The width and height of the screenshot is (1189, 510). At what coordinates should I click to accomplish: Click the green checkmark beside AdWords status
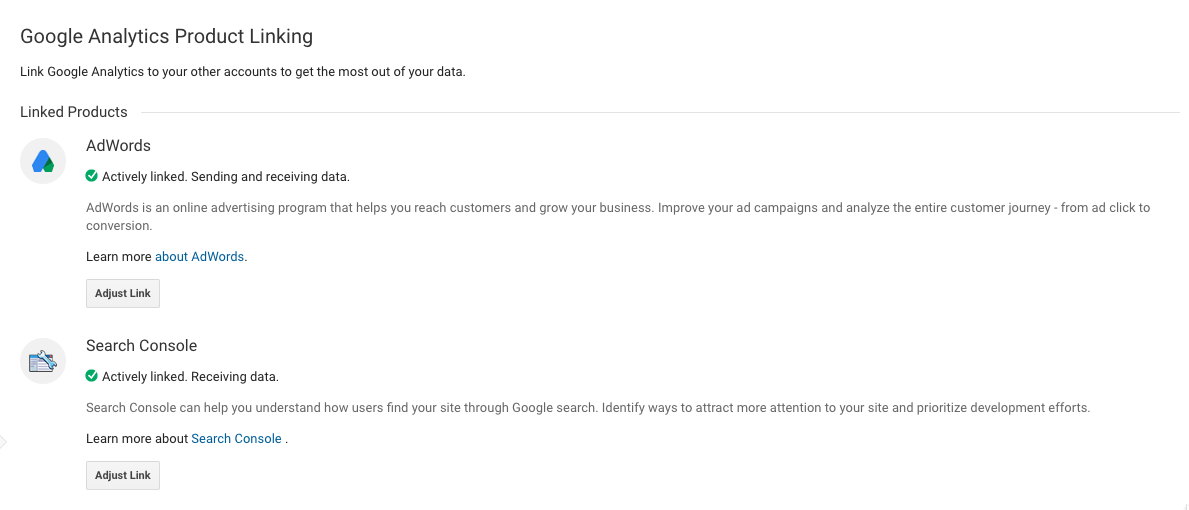[92, 176]
